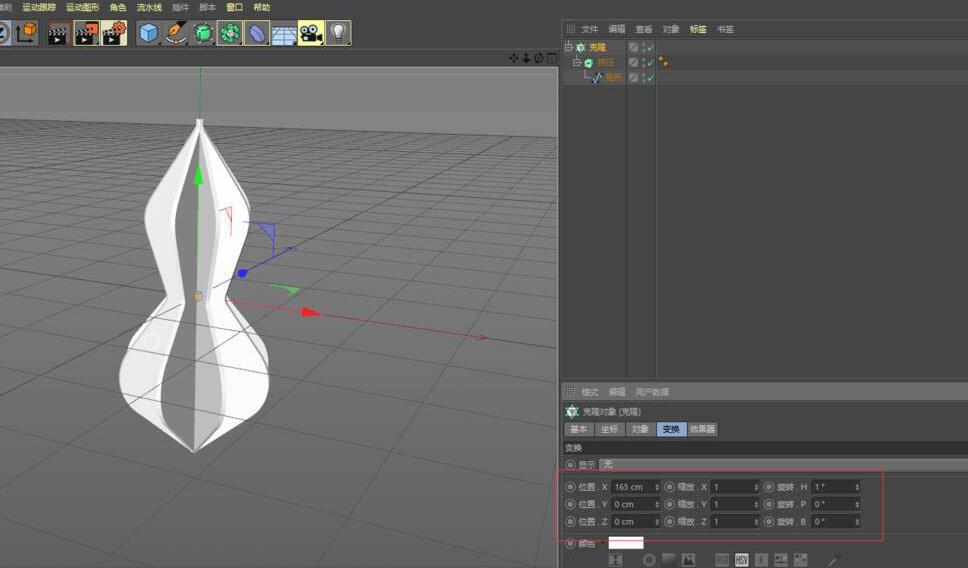Toggle visibility dots of Cloner object
The image size is (968, 568).
pyautogui.click(x=643, y=47)
